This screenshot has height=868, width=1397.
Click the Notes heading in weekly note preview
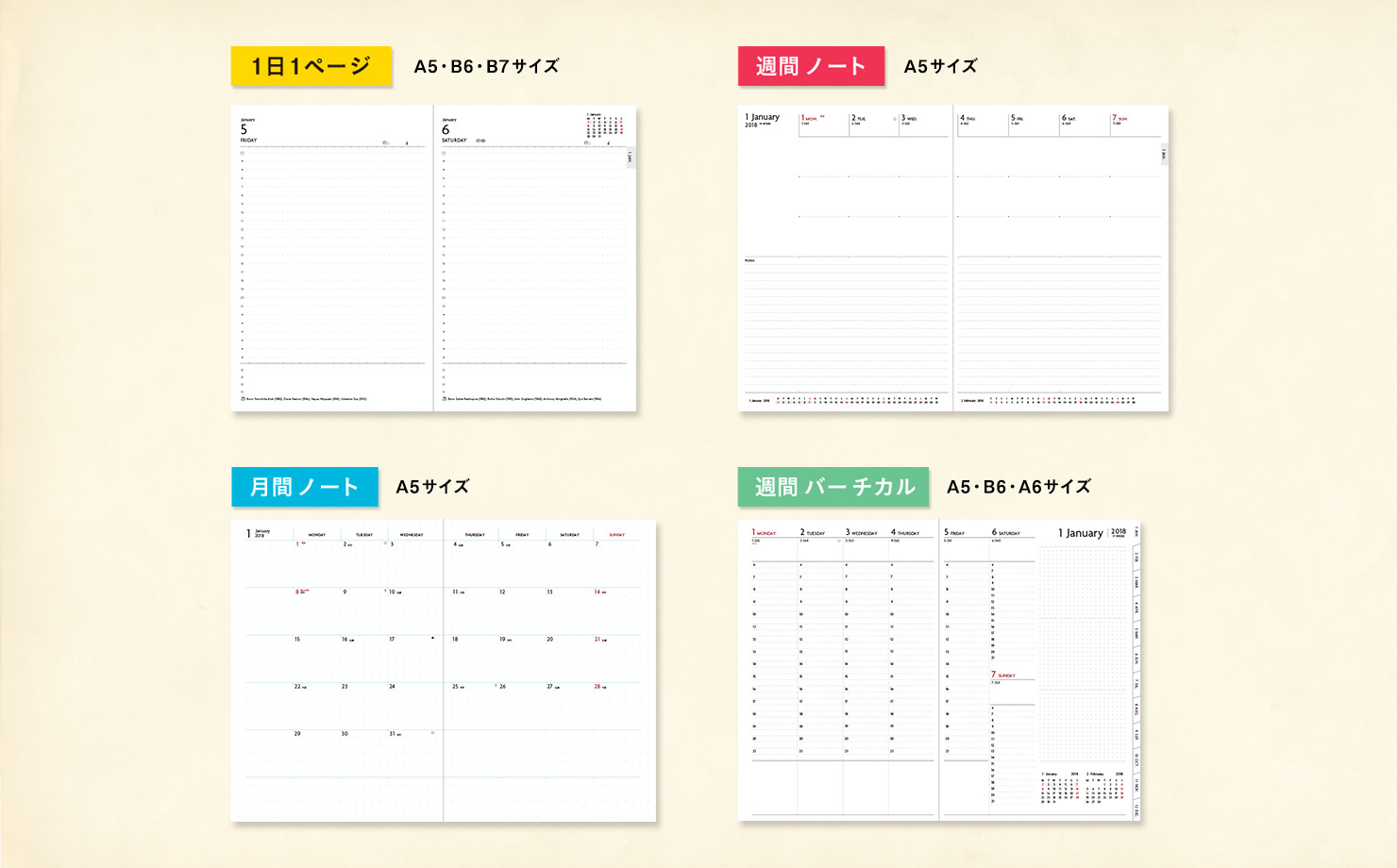coord(749,260)
